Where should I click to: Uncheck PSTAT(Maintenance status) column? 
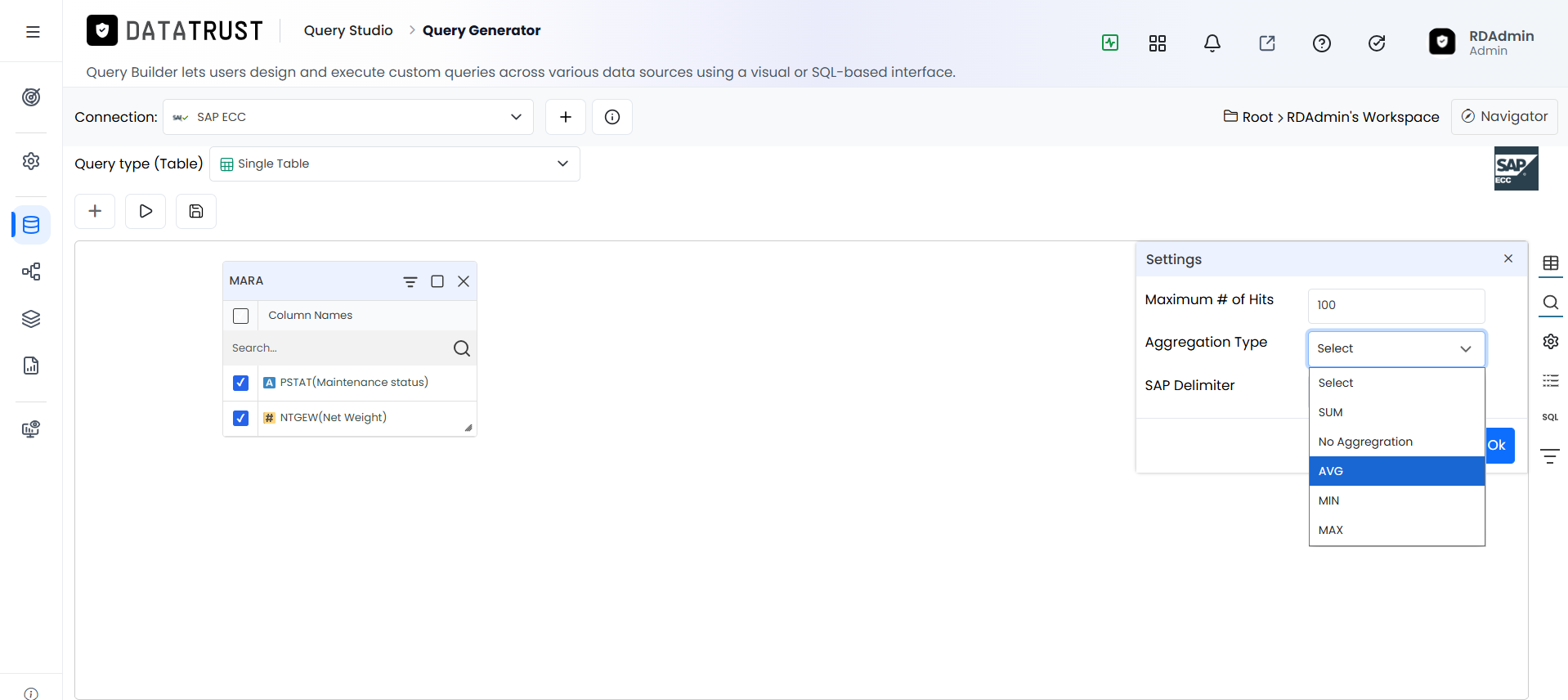240,383
